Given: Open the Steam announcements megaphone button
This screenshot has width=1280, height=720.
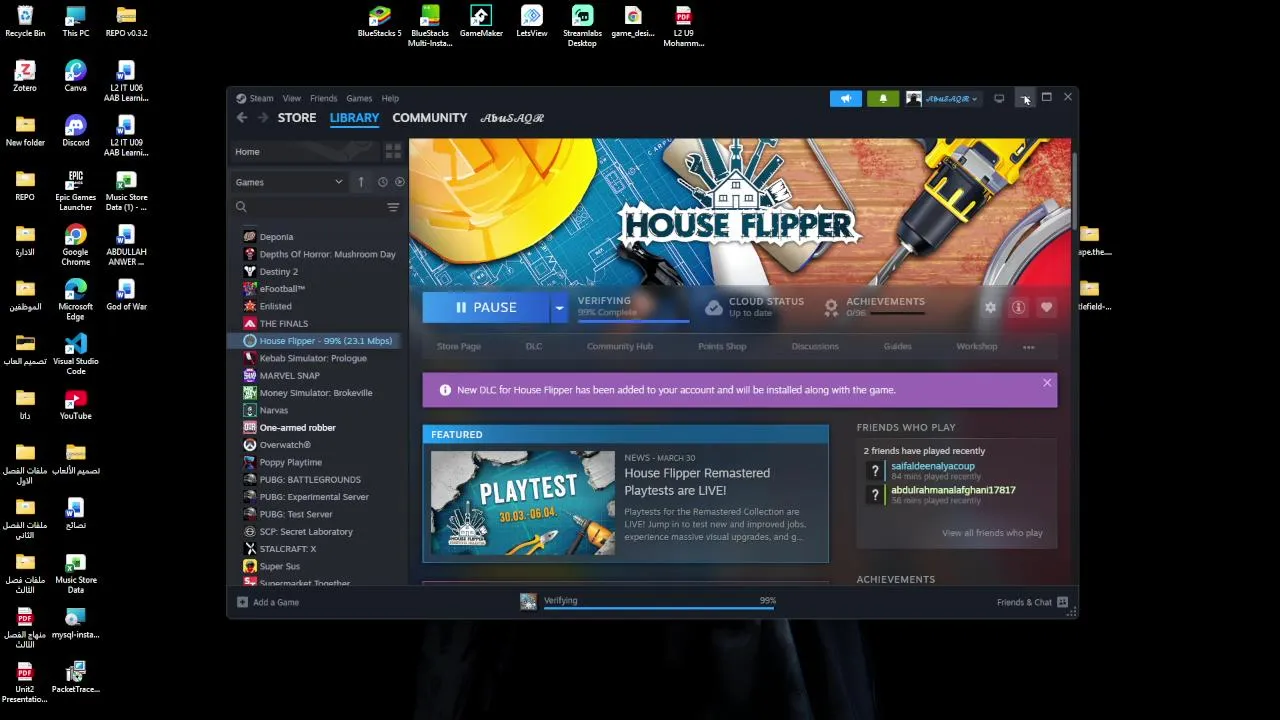Looking at the screenshot, I should [x=845, y=98].
